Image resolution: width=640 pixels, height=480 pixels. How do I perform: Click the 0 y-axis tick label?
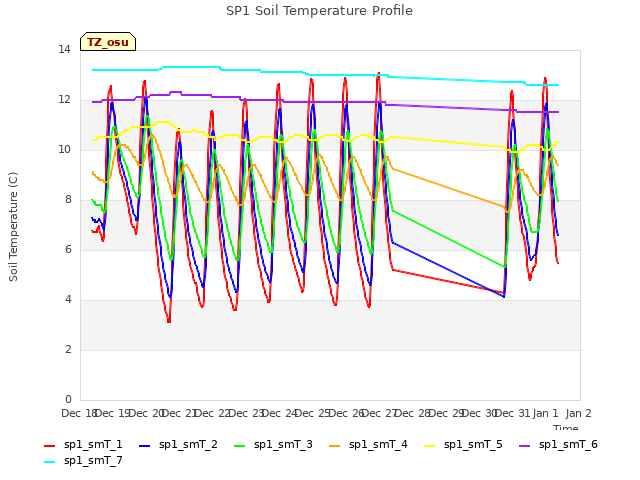click(x=68, y=400)
